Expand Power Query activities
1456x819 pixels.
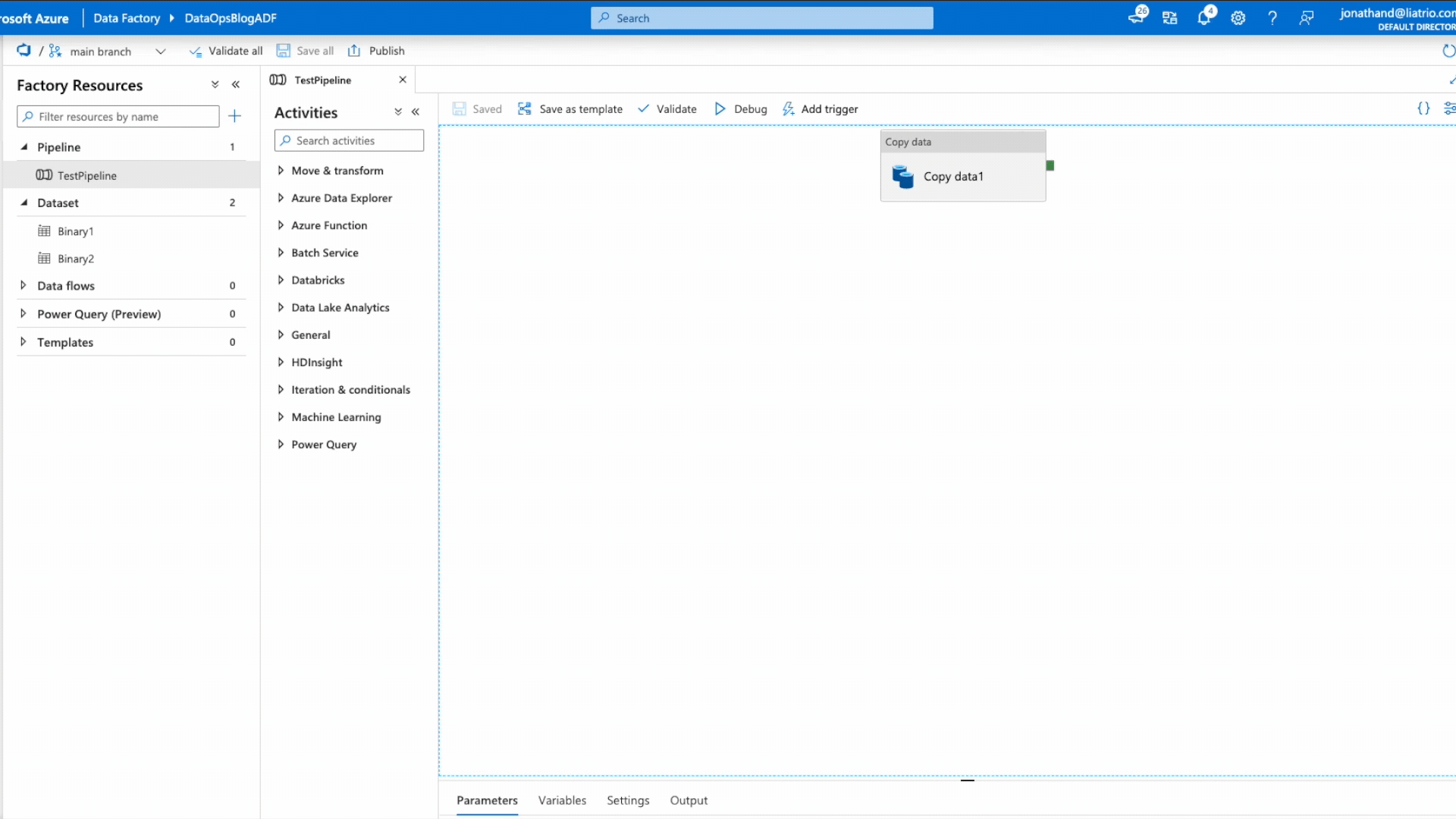tap(281, 444)
